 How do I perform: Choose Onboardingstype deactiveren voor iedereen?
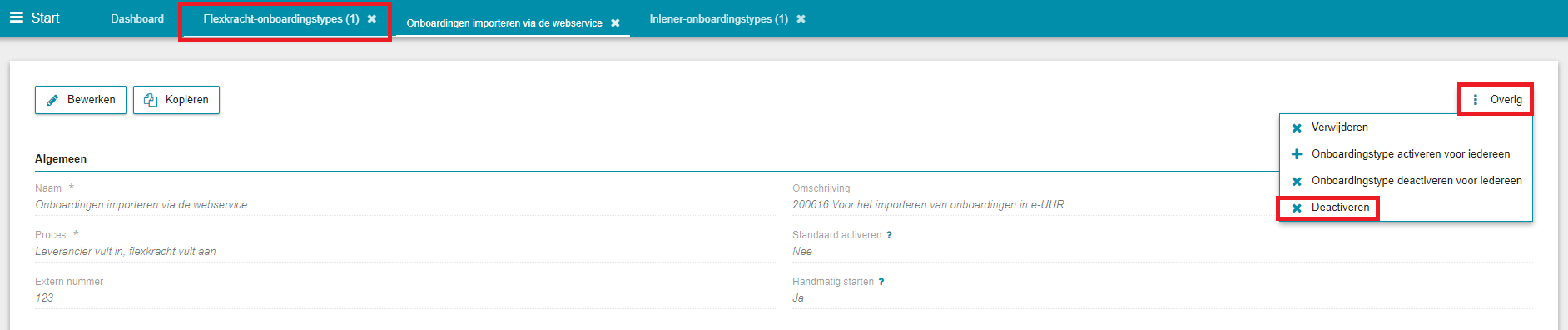click(x=1417, y=181)
